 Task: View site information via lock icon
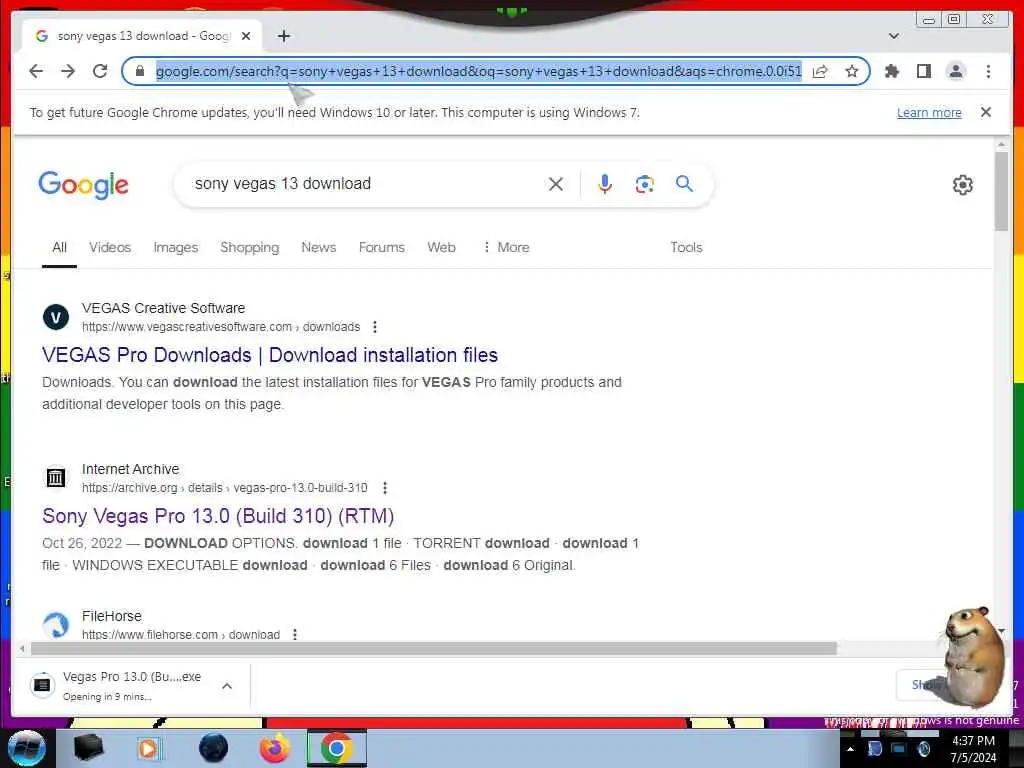[x=140, y=71]
